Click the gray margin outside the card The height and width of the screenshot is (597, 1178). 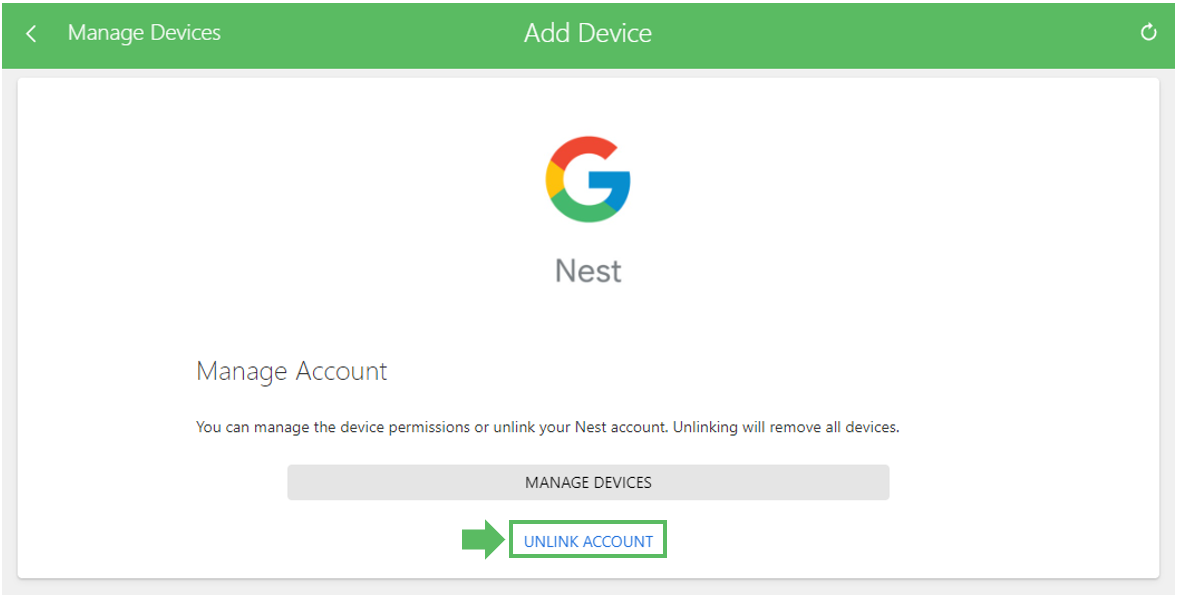(9, 330)
